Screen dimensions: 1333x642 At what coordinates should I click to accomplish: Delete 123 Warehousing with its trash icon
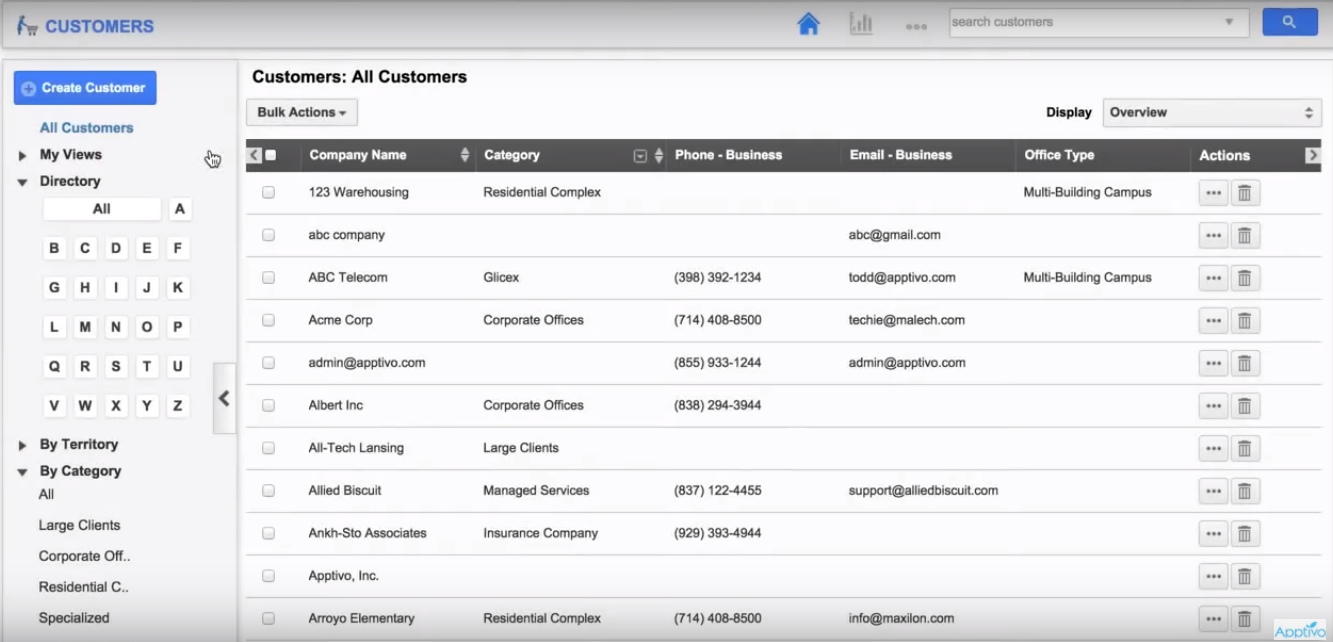pyautogui.click(x=1245, y=191)
